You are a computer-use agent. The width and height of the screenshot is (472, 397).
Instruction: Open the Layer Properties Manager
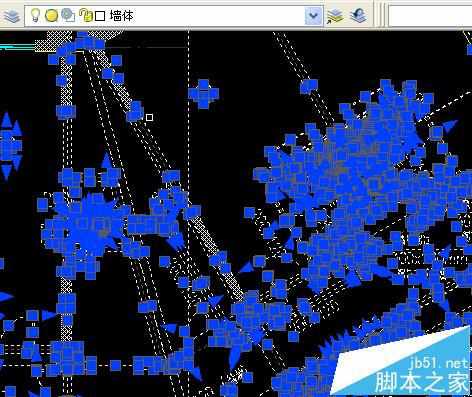[x=12, y=16]
